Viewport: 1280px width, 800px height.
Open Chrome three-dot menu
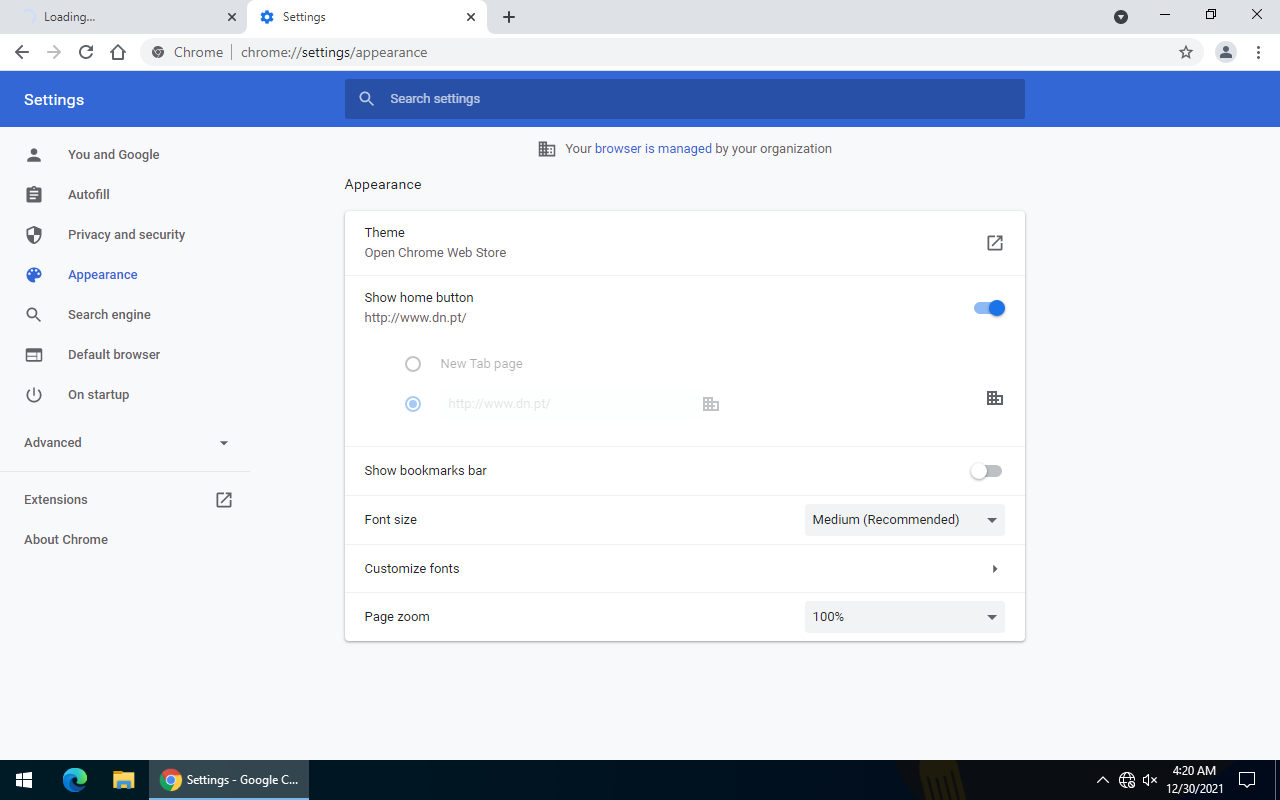pyautogui.click(x=1258, y=52)
